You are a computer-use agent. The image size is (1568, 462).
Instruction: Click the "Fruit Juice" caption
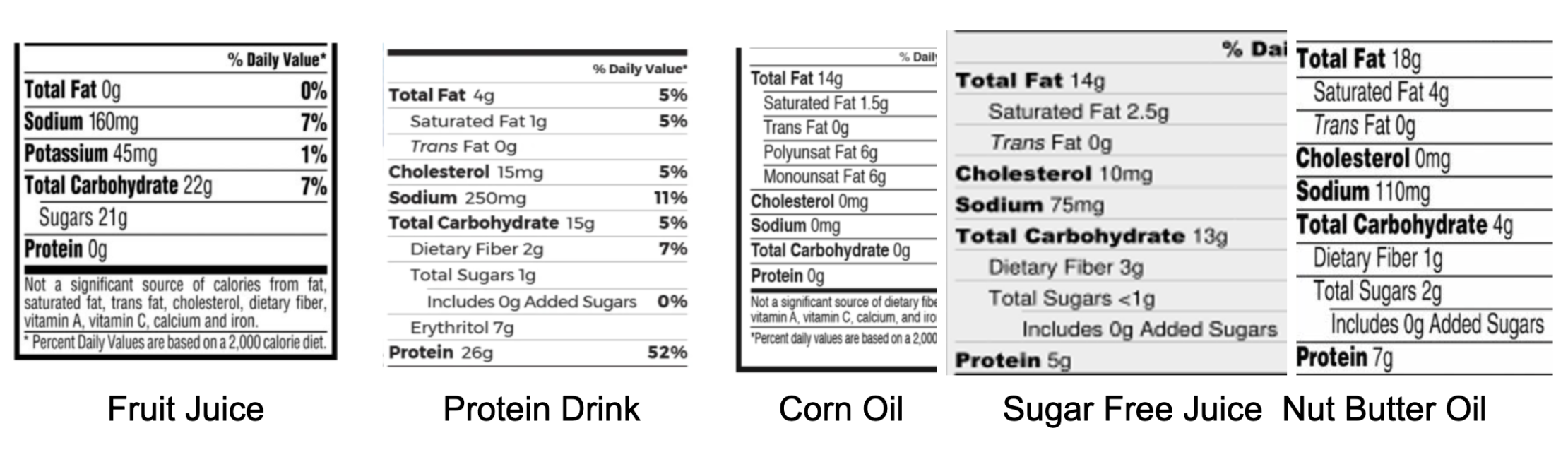tap(186, 410)
